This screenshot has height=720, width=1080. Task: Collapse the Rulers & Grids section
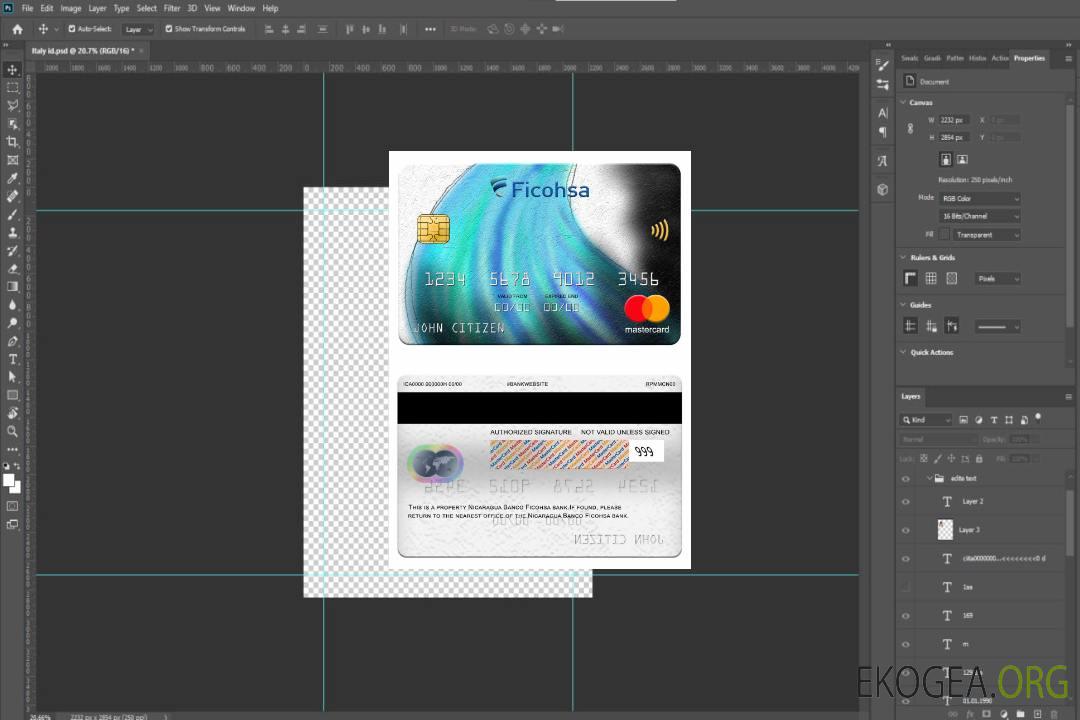click(x=904, y=258)
